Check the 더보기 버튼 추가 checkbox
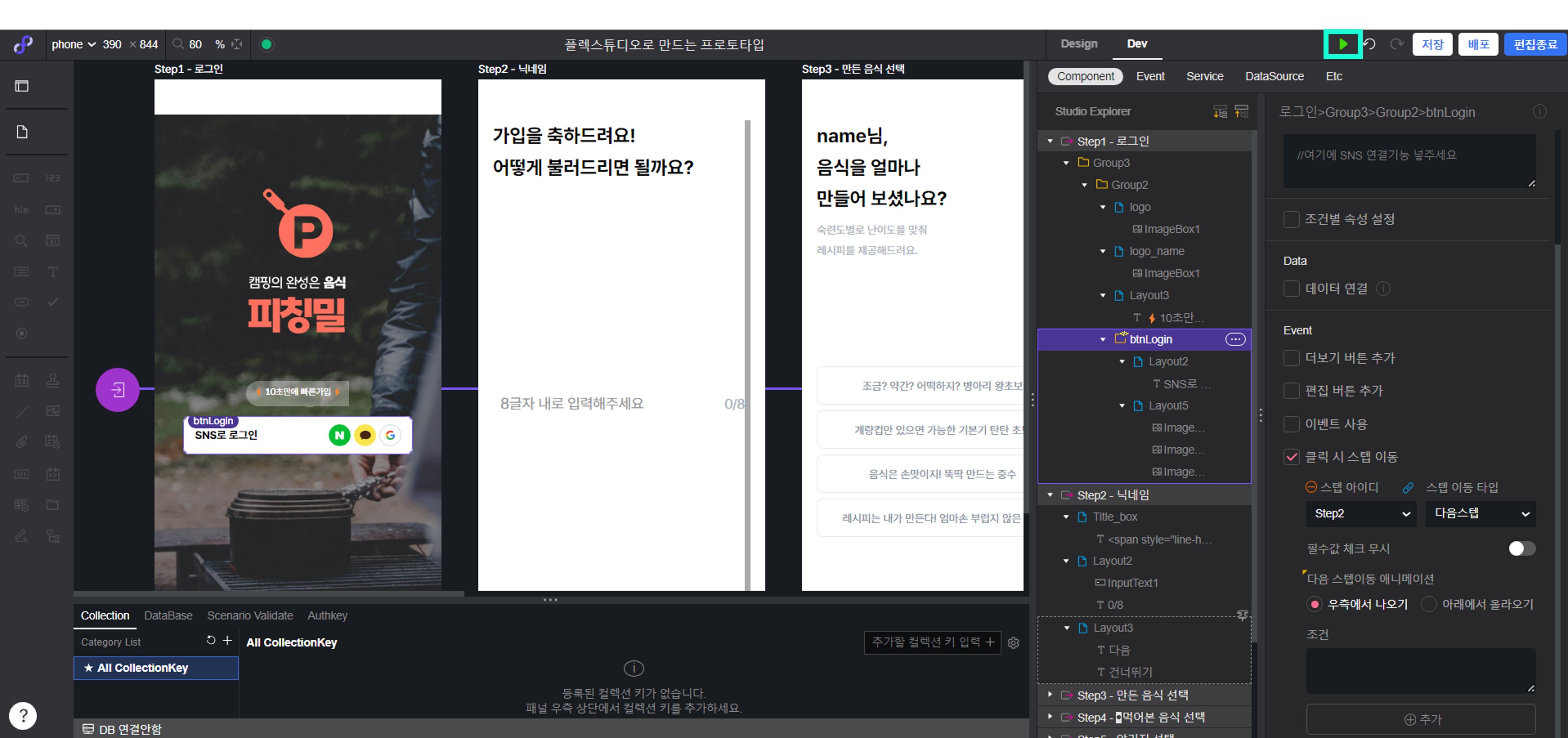This screenshot has width=1568, height=738. (1291, 358)
